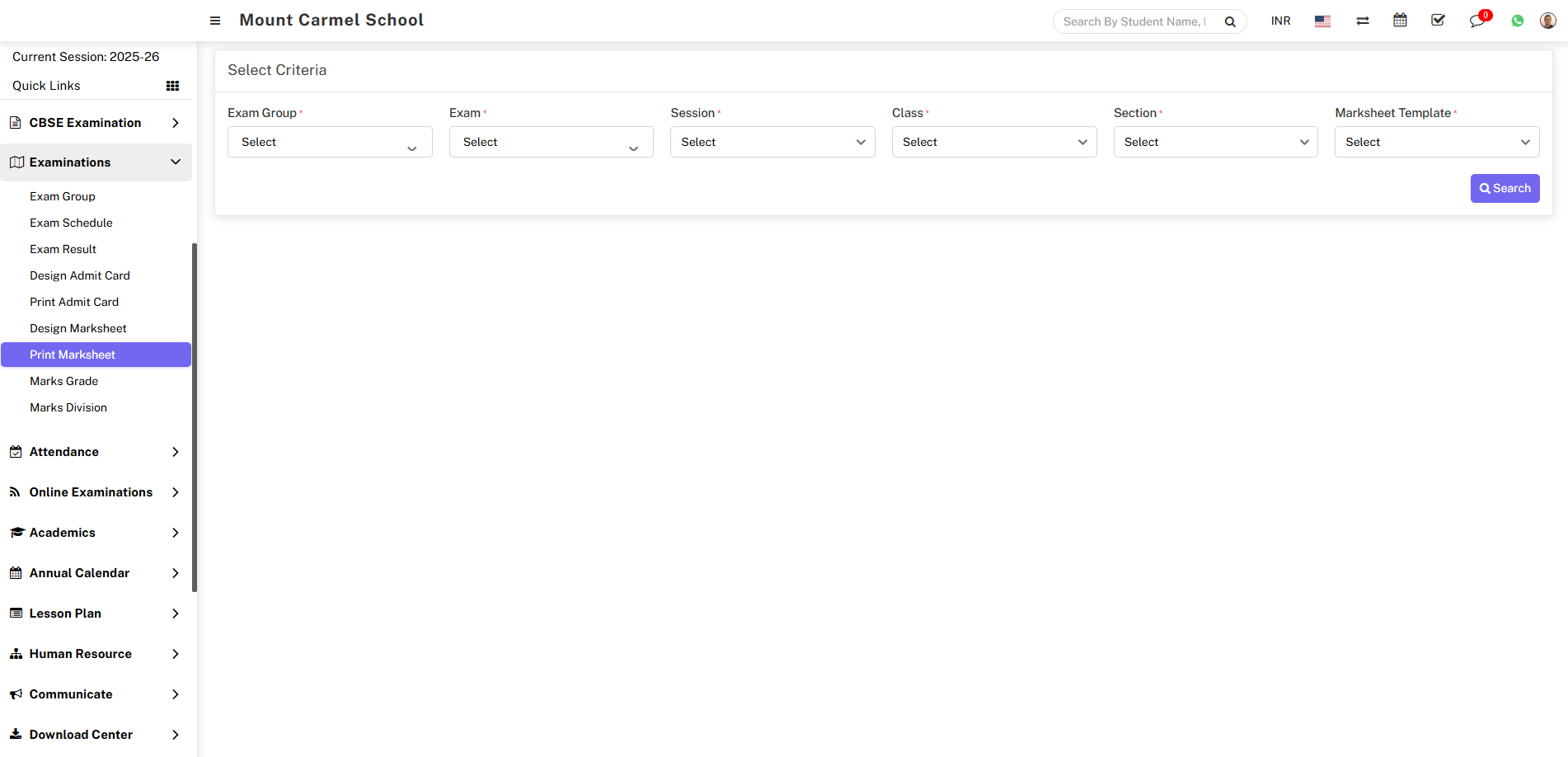The width and height of the screenshot is (1568, 757).
Task: Click the US flag language icon
Action: (x=1322, y=21)
